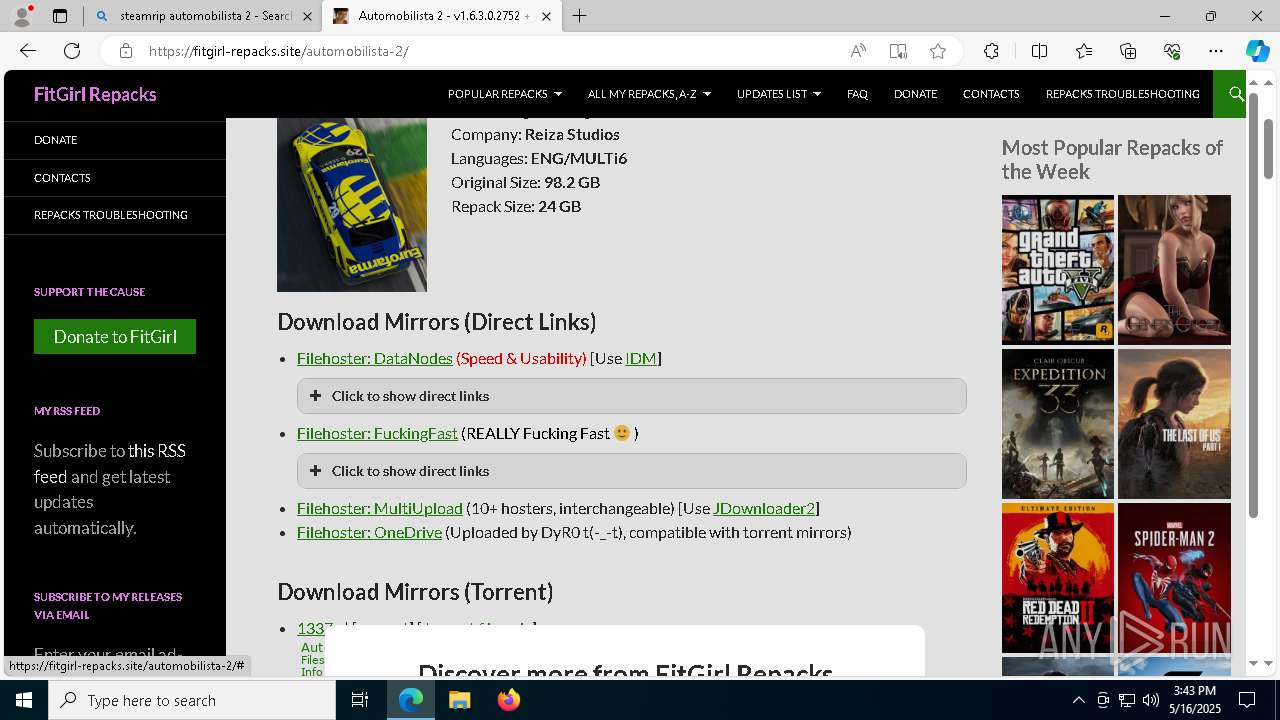Open Browser essentials heart icon
The height and width of the screenshot is (720, 1280).
click(1172, 51)
